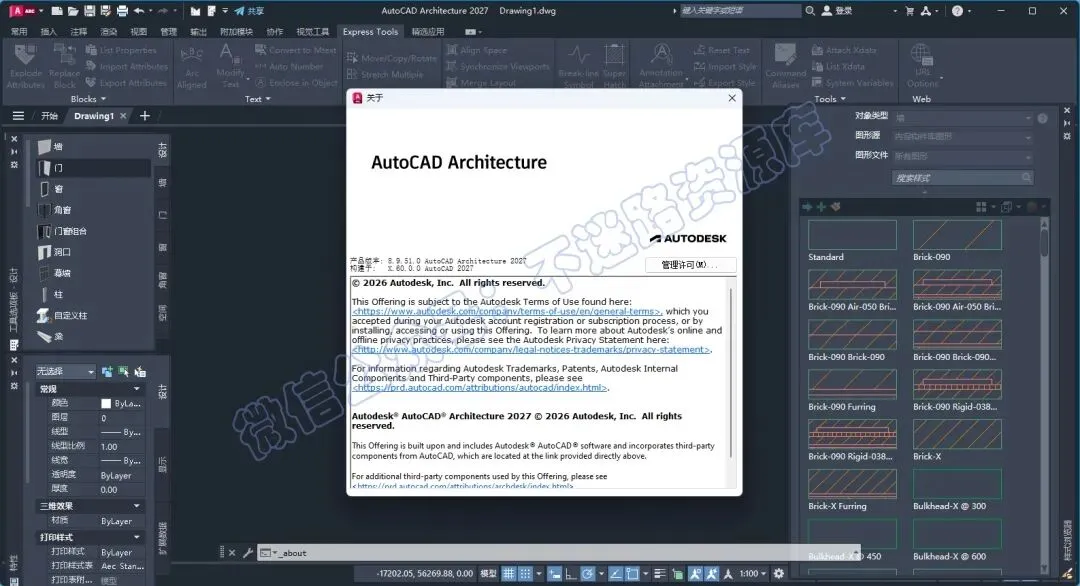Click the Save icon in quick access toolbar
This screenshot has width=1080, height=586.
coord(90,11)
